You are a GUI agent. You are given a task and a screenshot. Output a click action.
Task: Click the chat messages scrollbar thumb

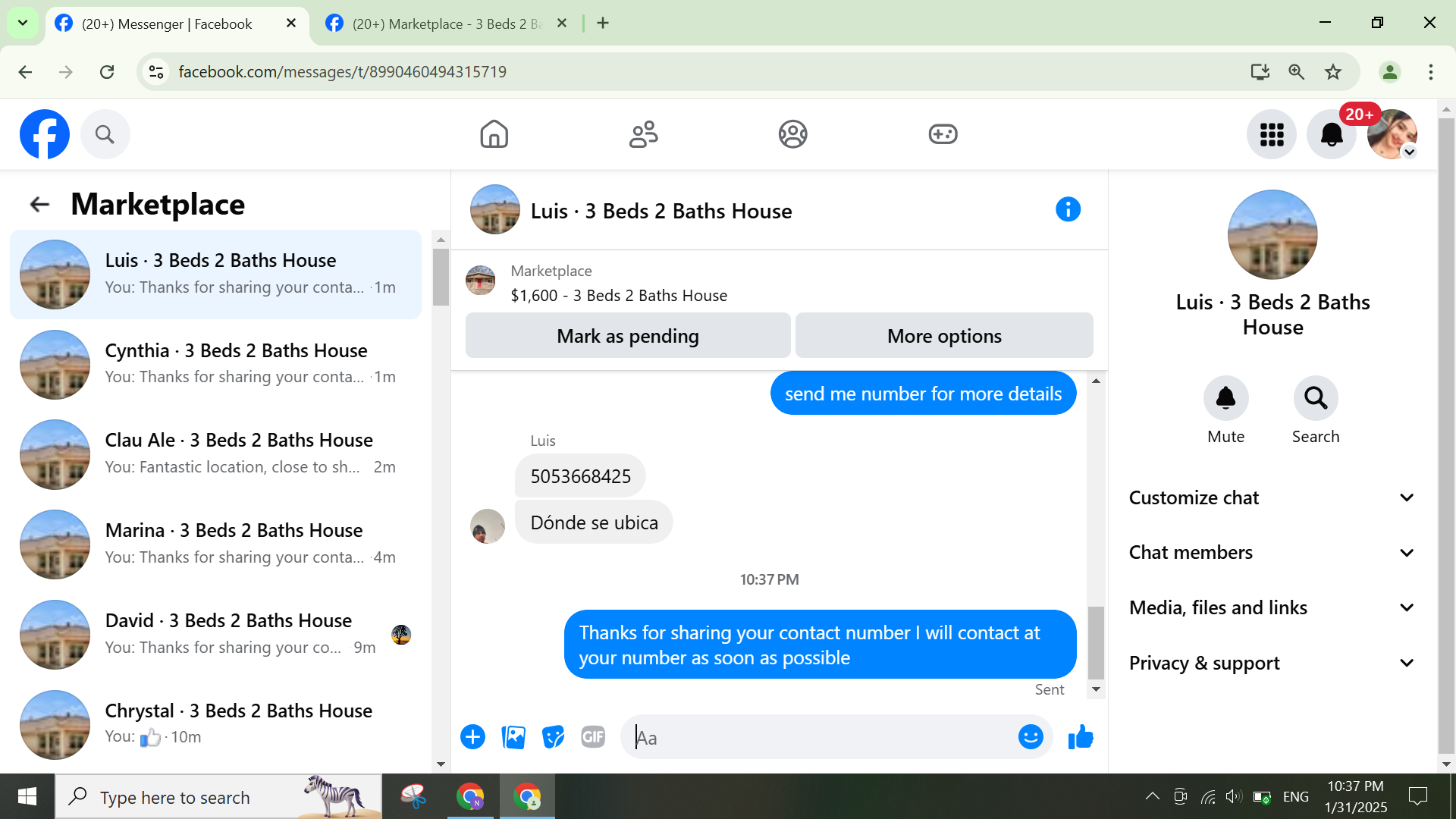pyautogui.click(x=1096, y=643)
